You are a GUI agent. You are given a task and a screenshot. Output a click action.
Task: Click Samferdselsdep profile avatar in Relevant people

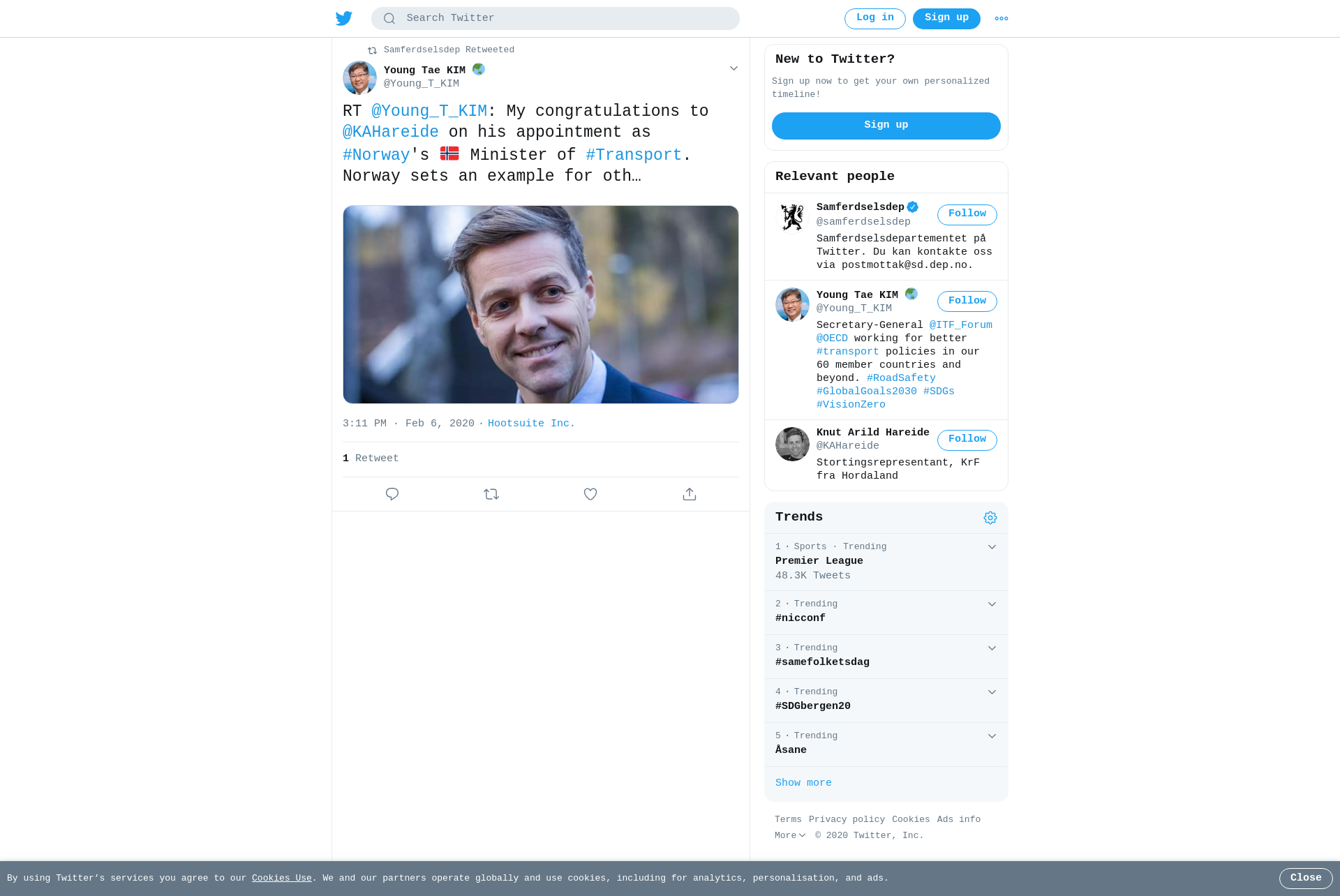click(x=792, y=217)
